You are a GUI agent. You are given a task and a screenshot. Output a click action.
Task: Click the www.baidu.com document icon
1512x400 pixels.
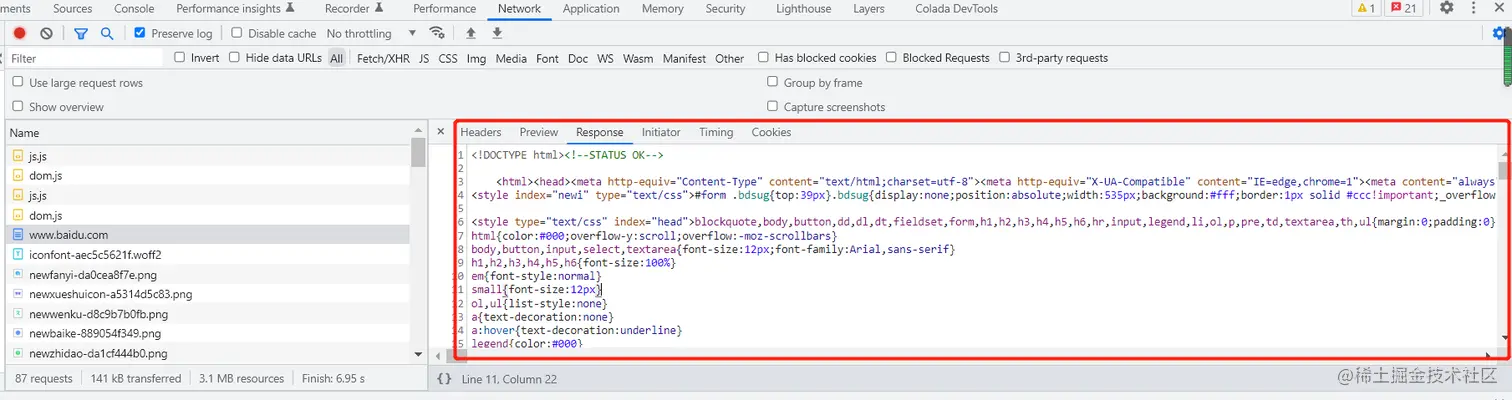point(19,235)
